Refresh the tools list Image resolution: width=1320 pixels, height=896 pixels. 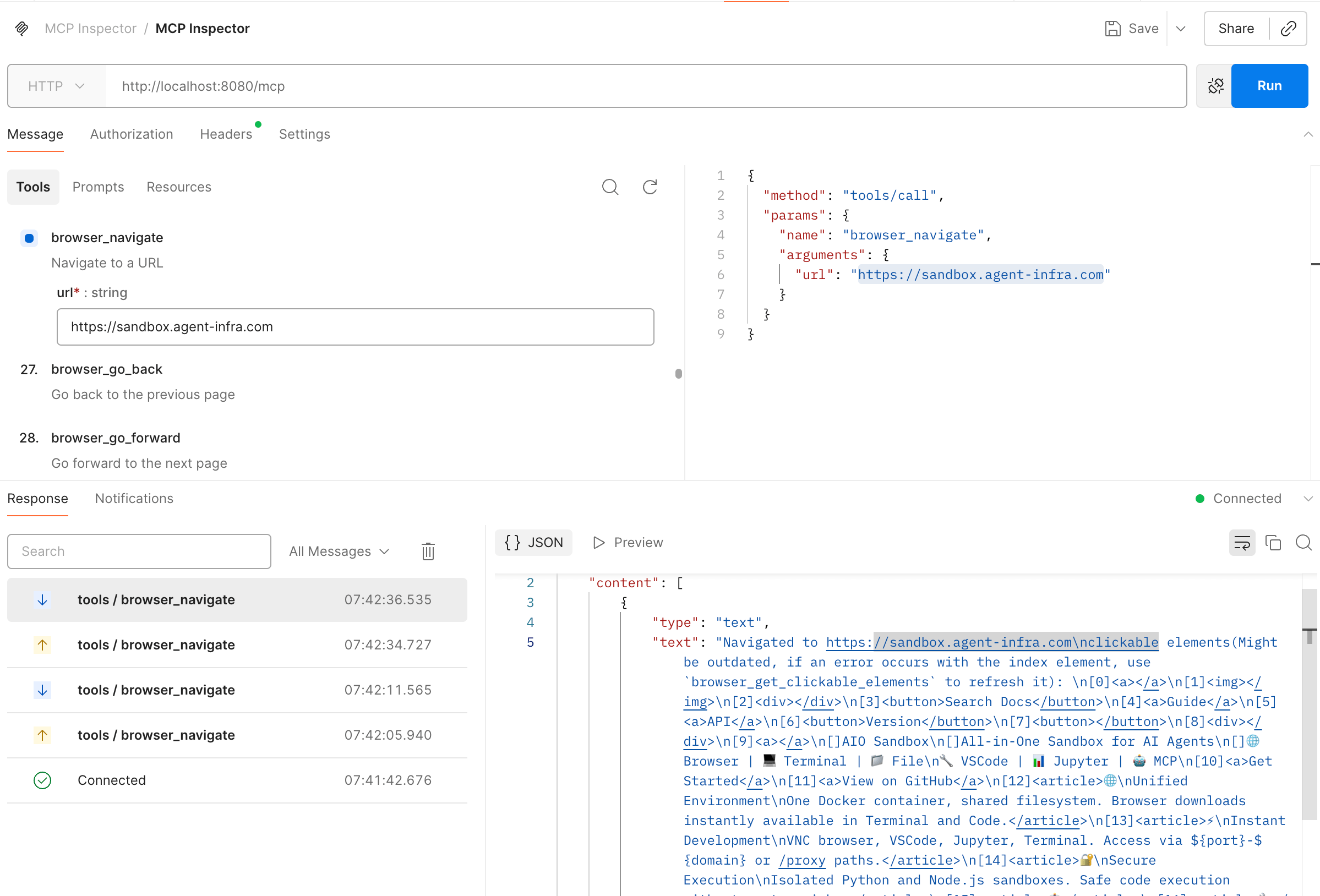(650, 187)
